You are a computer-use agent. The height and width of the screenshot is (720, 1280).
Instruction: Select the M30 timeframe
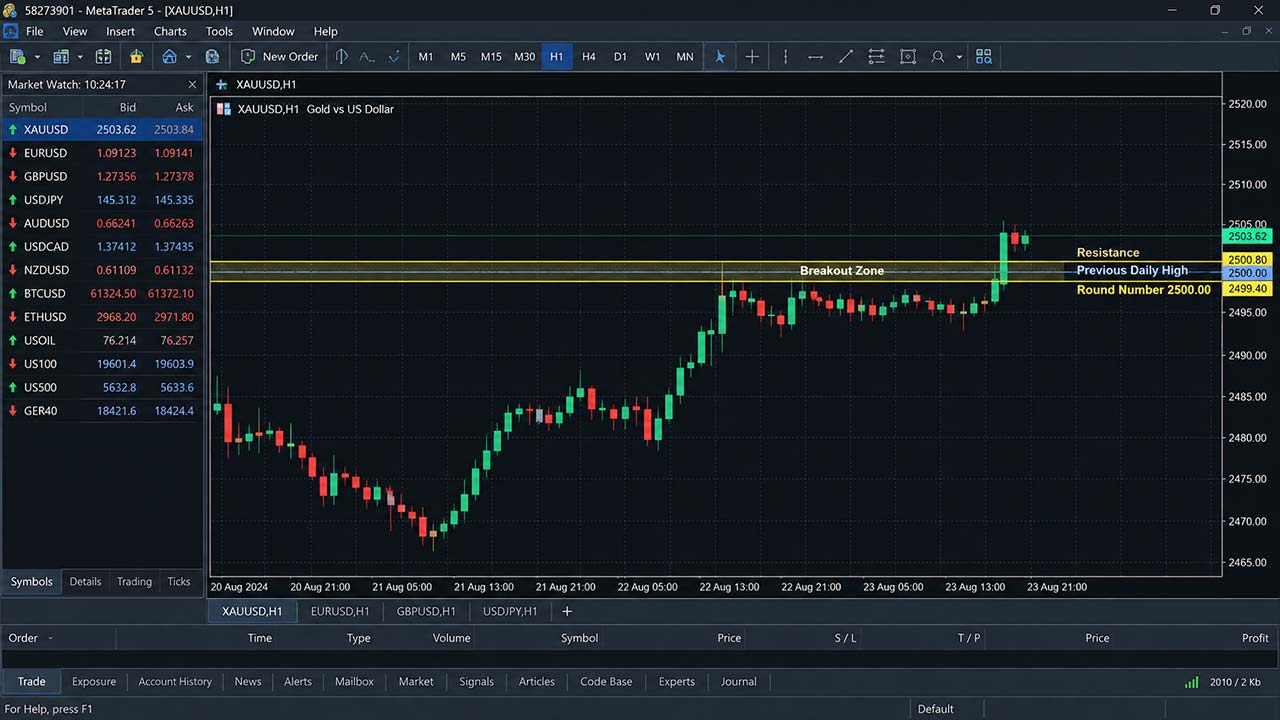(x=524, y=57)
